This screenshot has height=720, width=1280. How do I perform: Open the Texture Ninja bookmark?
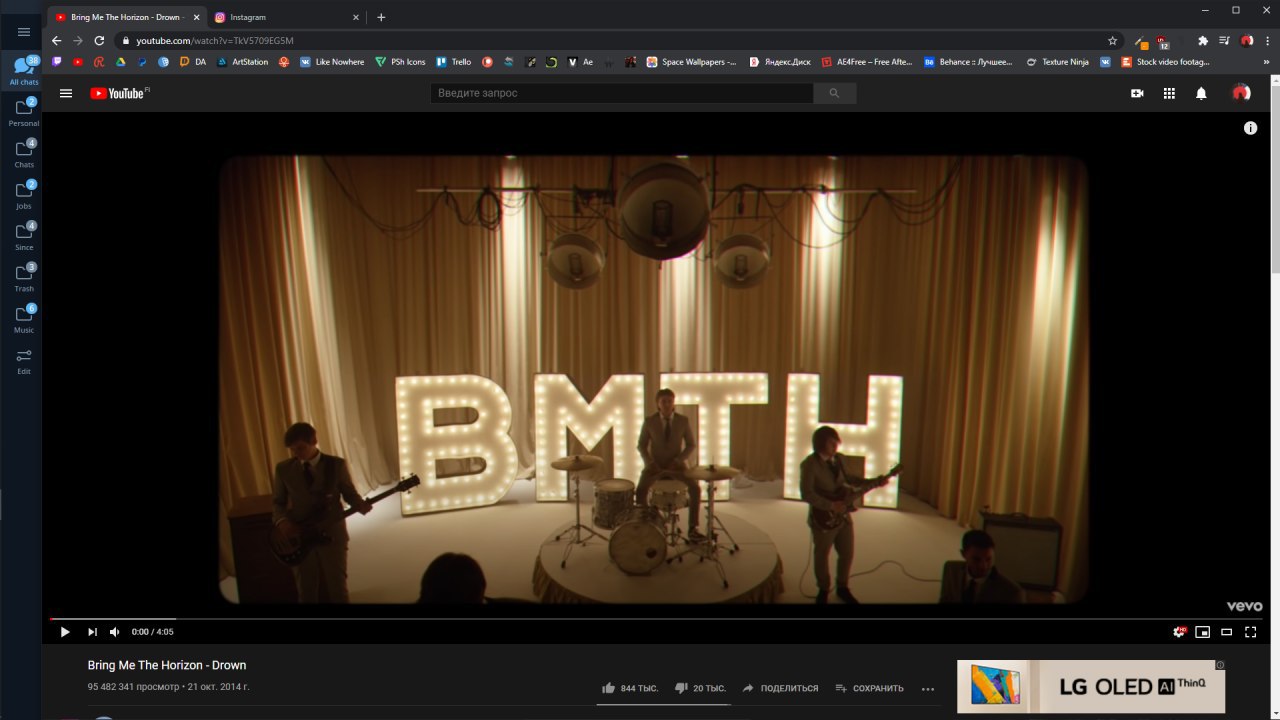tap(1058, 62)
